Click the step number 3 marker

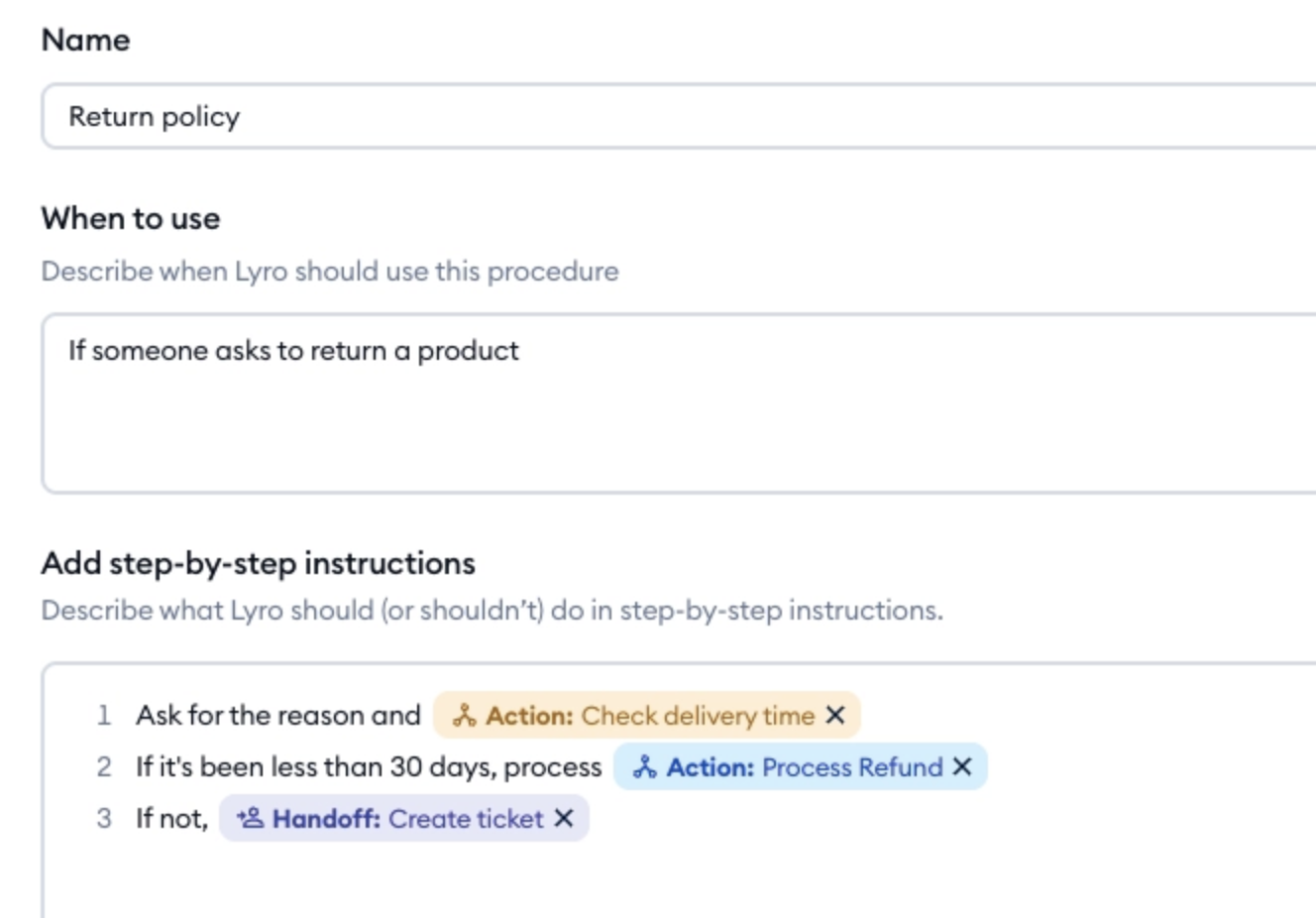tap(104, 818)
